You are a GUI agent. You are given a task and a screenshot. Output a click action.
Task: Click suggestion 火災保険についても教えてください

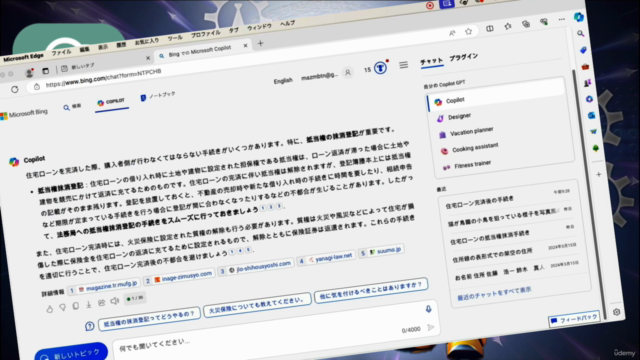click(257, 305)
